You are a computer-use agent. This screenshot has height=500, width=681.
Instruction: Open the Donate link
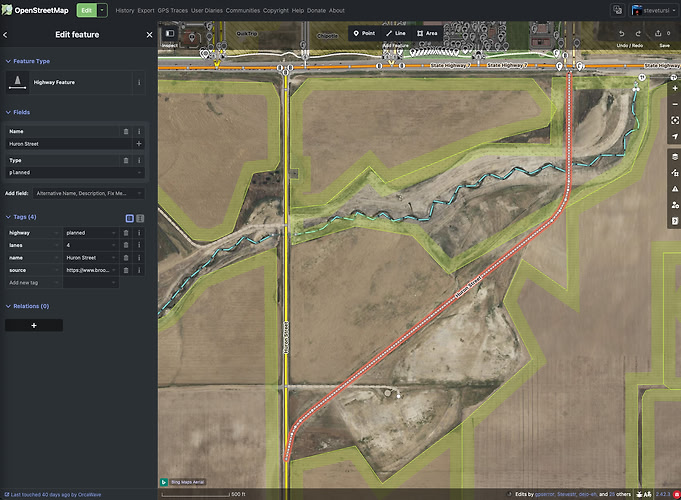point(316,10)
